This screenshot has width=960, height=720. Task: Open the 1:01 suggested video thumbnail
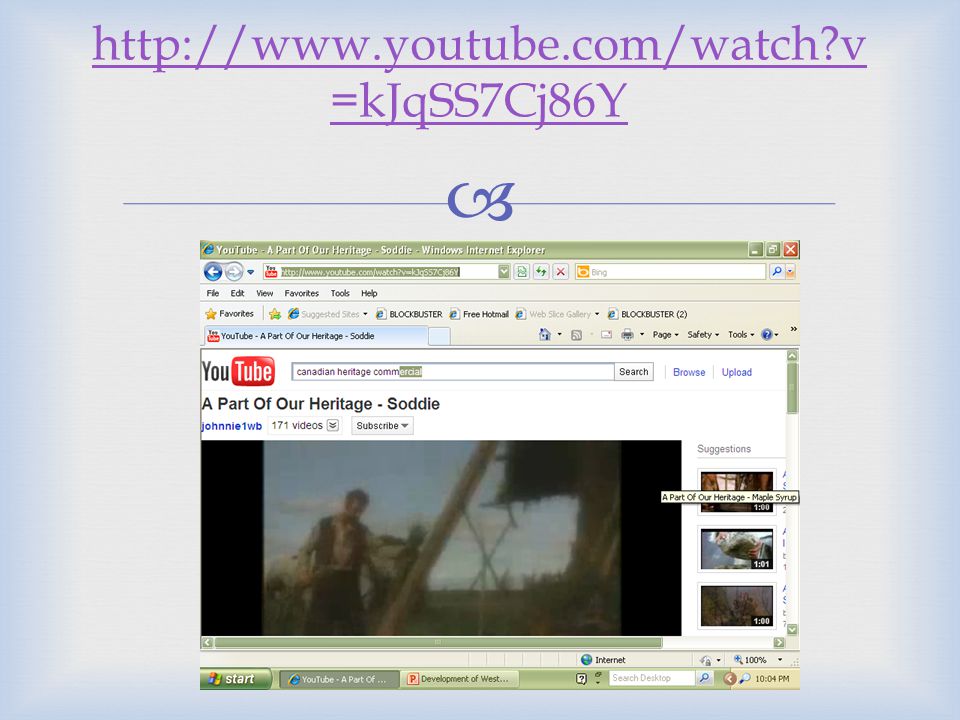(737, 549)
